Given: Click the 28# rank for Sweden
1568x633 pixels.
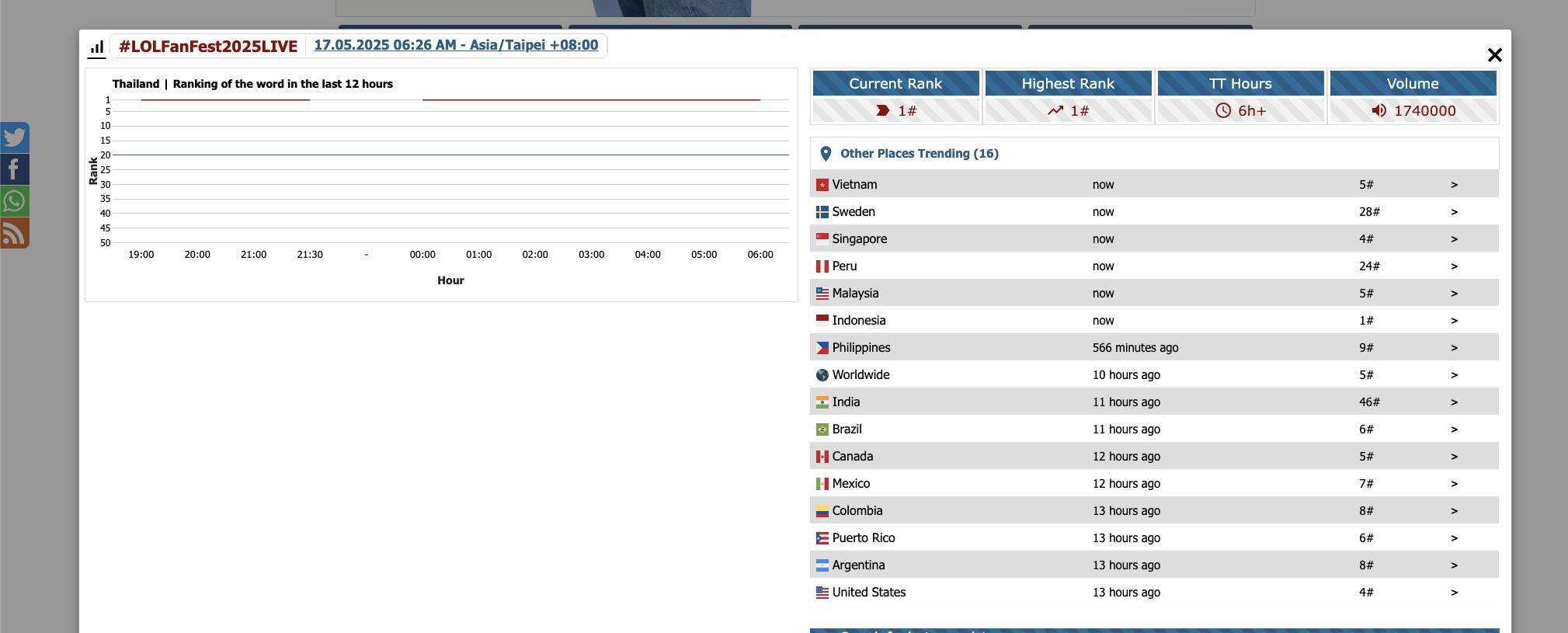Looking at the screenshot, I should (1369, 212).
